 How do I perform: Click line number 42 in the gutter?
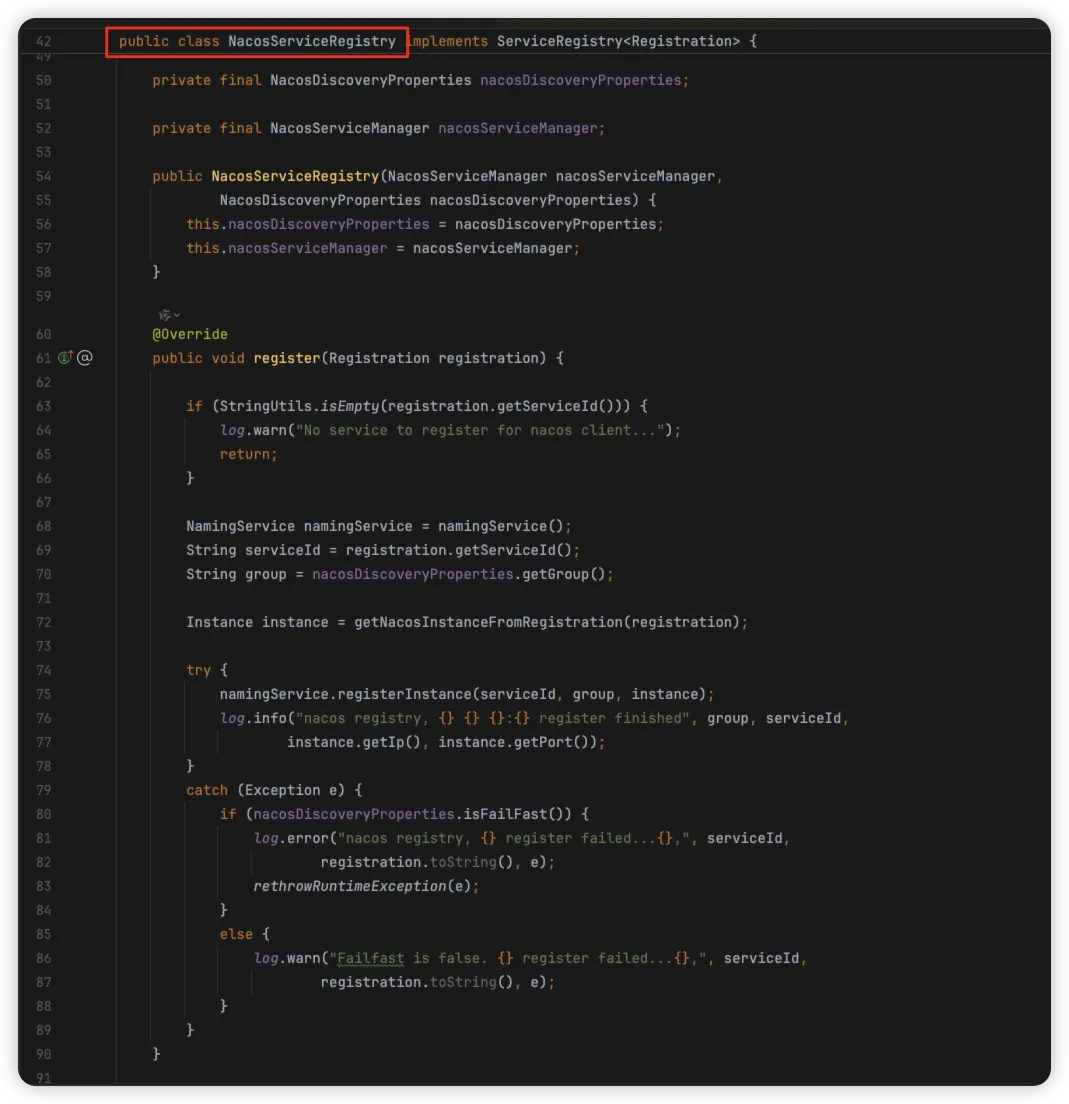pos(43,42)
